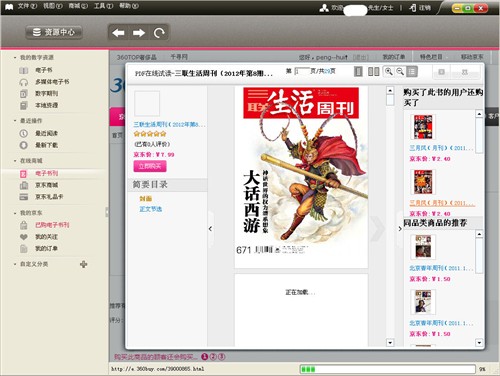The height and width of the screenshot is (376, 500).
Task: Click the 资源中心 button
Action: (54, 32)
